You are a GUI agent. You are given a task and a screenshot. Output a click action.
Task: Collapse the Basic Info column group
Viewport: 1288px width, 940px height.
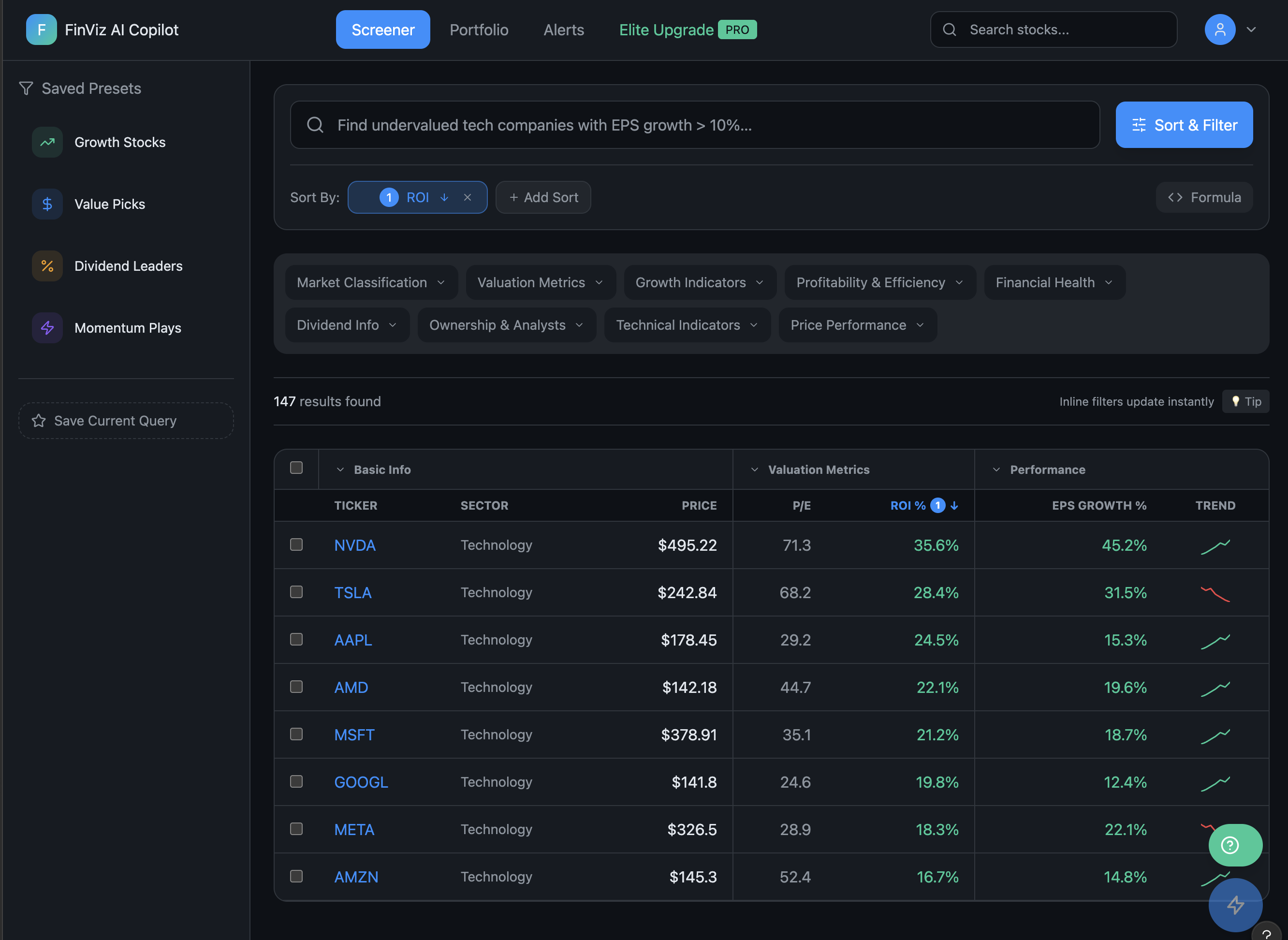pyautogui.click(x=340, y=470)
